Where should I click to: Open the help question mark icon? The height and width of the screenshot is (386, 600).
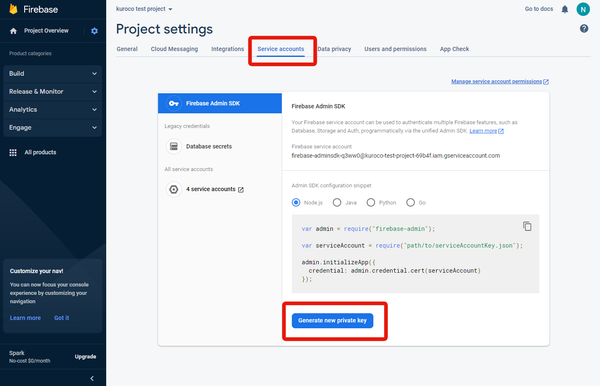point(584,29)
